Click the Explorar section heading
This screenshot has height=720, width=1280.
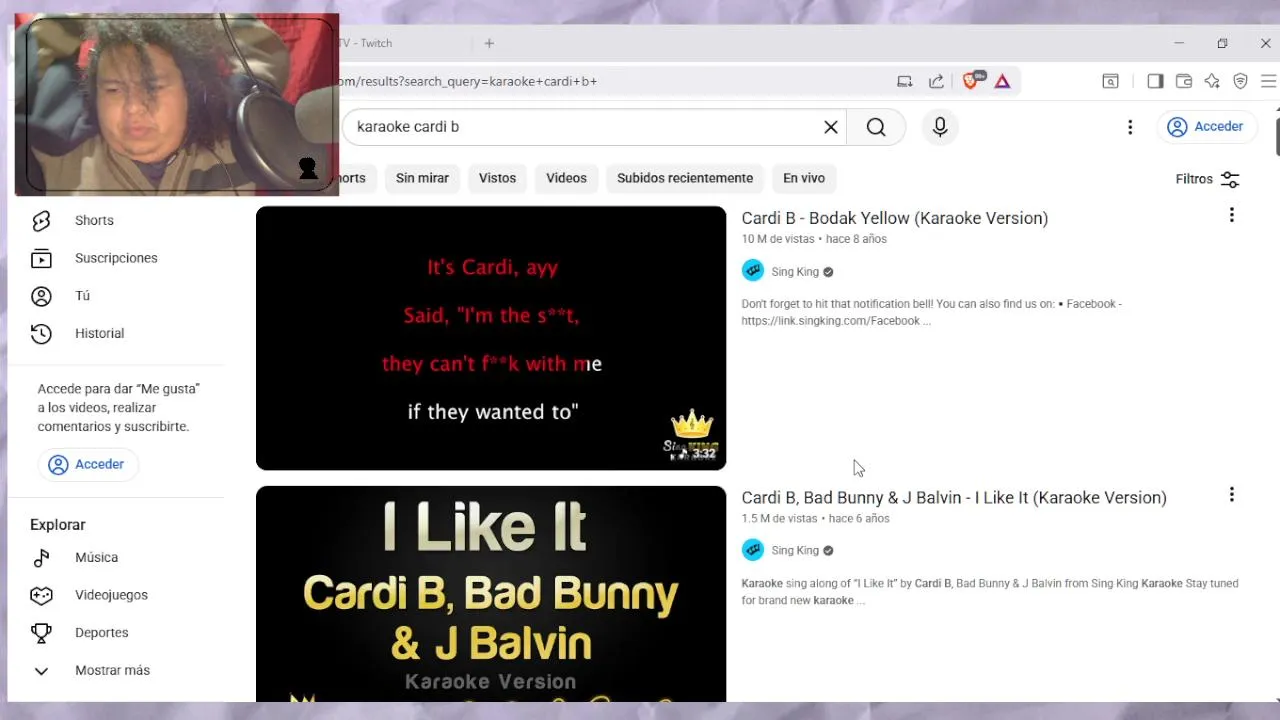tap(58, 525)
